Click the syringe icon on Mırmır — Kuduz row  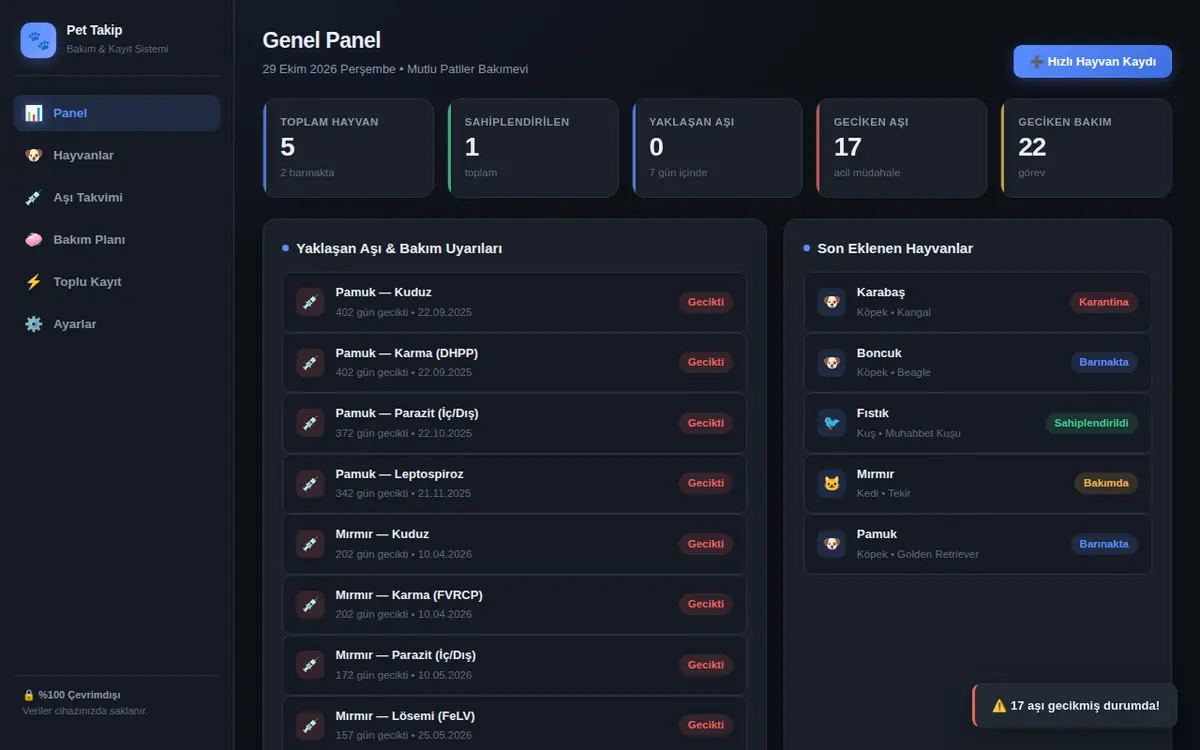pyautogui.click(x=310, y=544)
